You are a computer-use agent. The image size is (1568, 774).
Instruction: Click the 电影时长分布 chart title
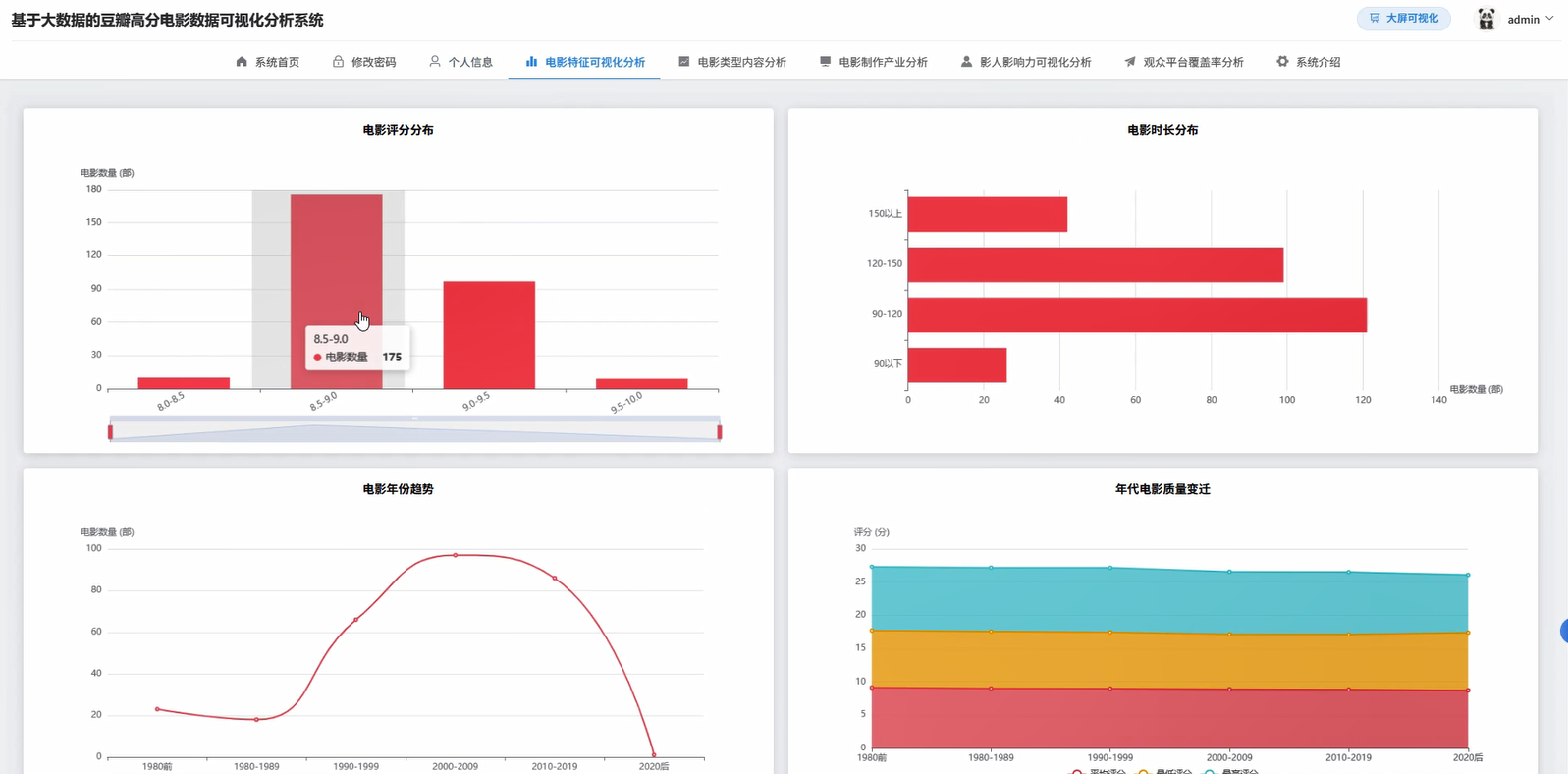1162,130
